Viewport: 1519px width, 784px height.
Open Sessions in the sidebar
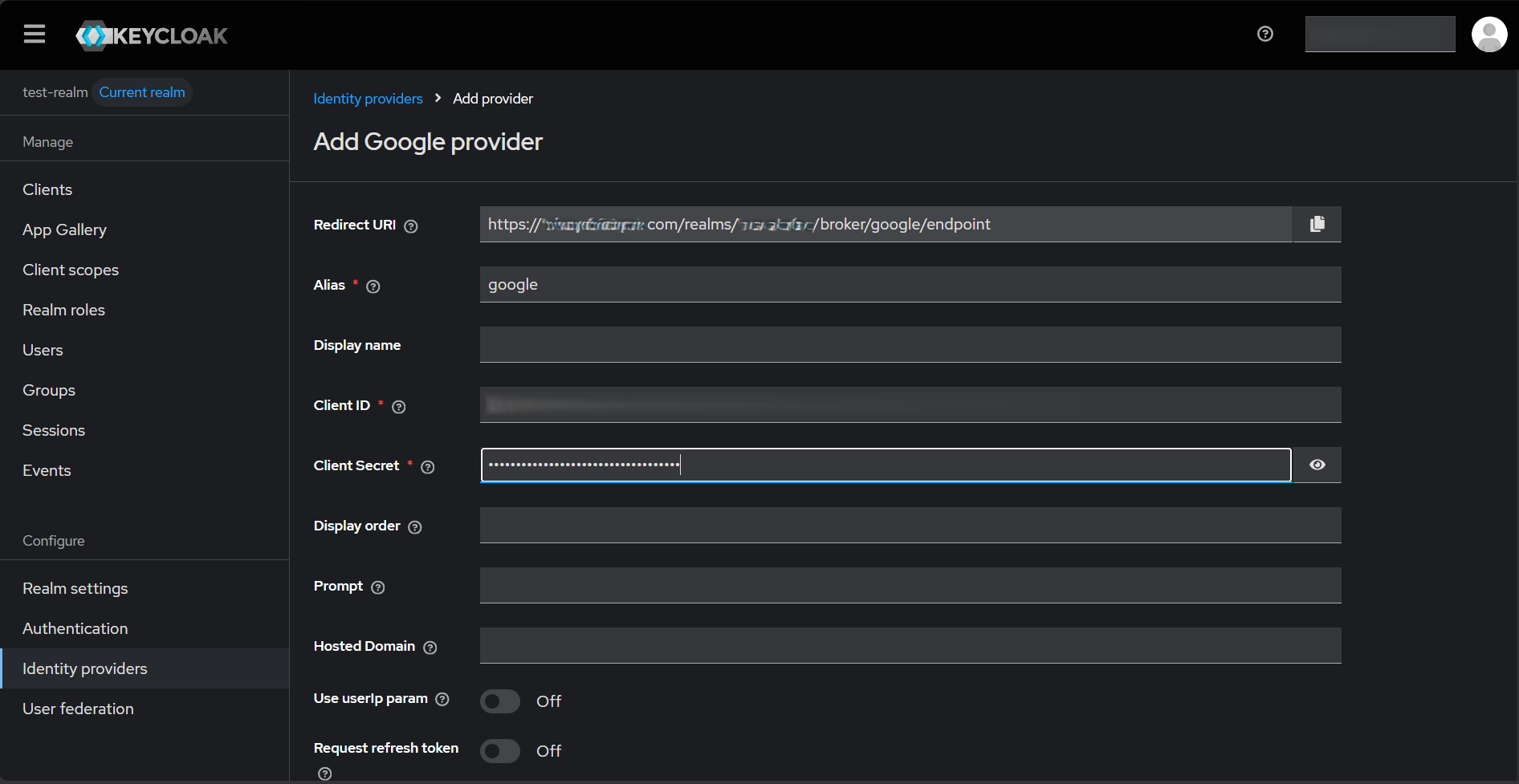[145, 430]
